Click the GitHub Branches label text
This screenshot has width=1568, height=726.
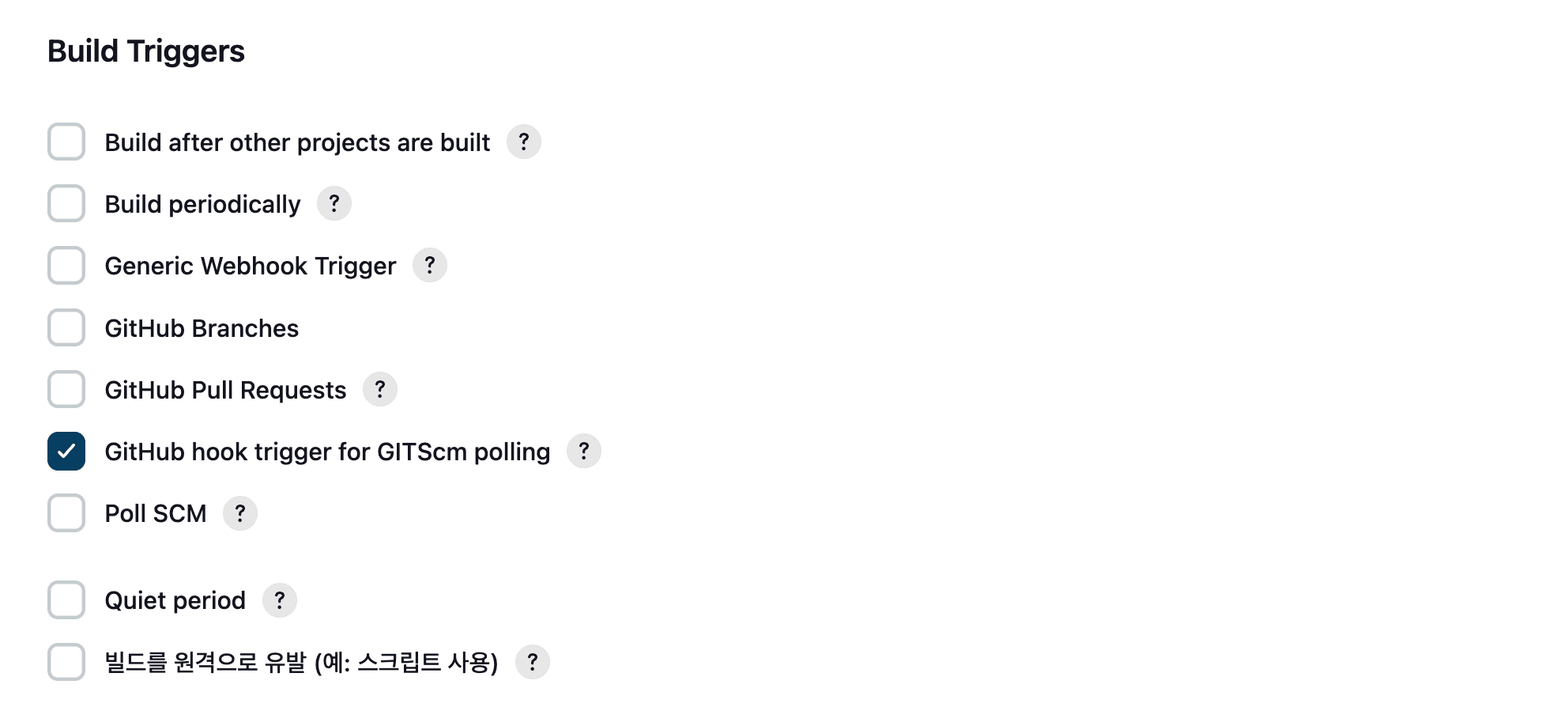(x=202, y=328)
